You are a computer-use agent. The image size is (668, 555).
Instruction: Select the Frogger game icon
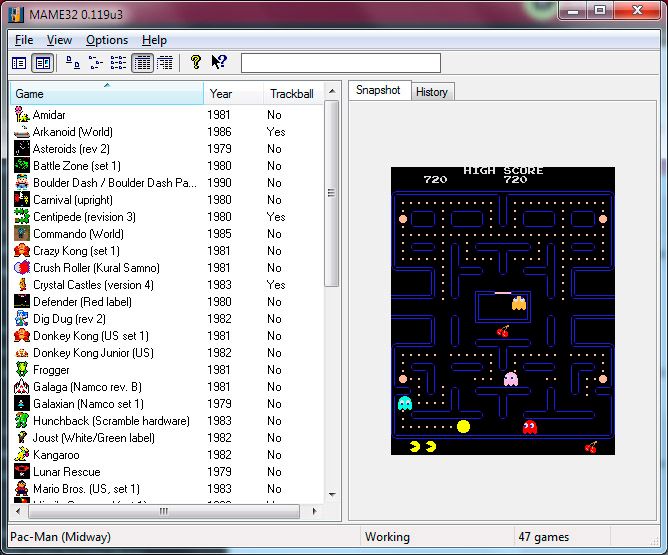pyautogui.click(x=22, y=370)
